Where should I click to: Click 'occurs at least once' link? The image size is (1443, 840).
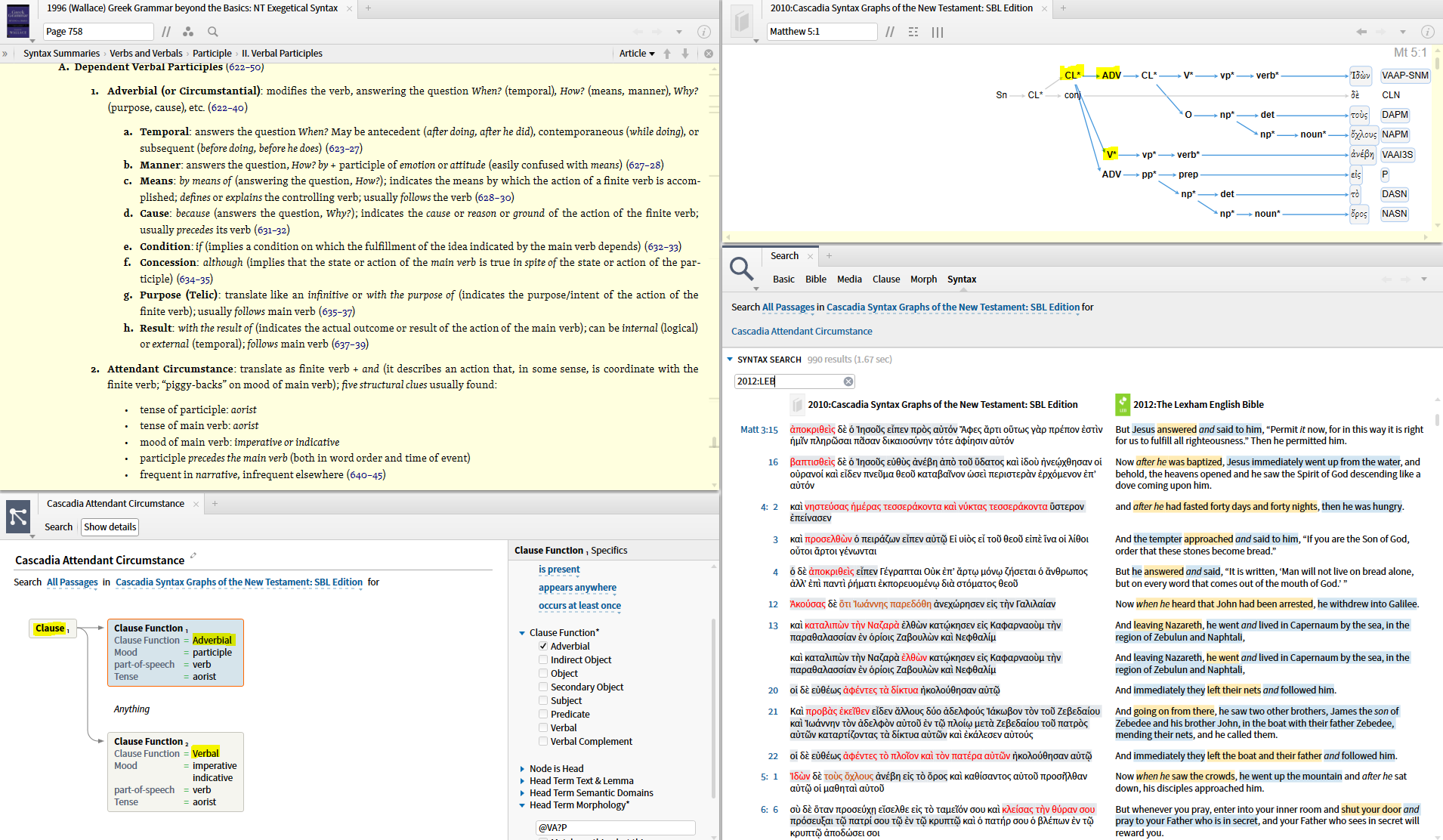click(x=579, y=606)
